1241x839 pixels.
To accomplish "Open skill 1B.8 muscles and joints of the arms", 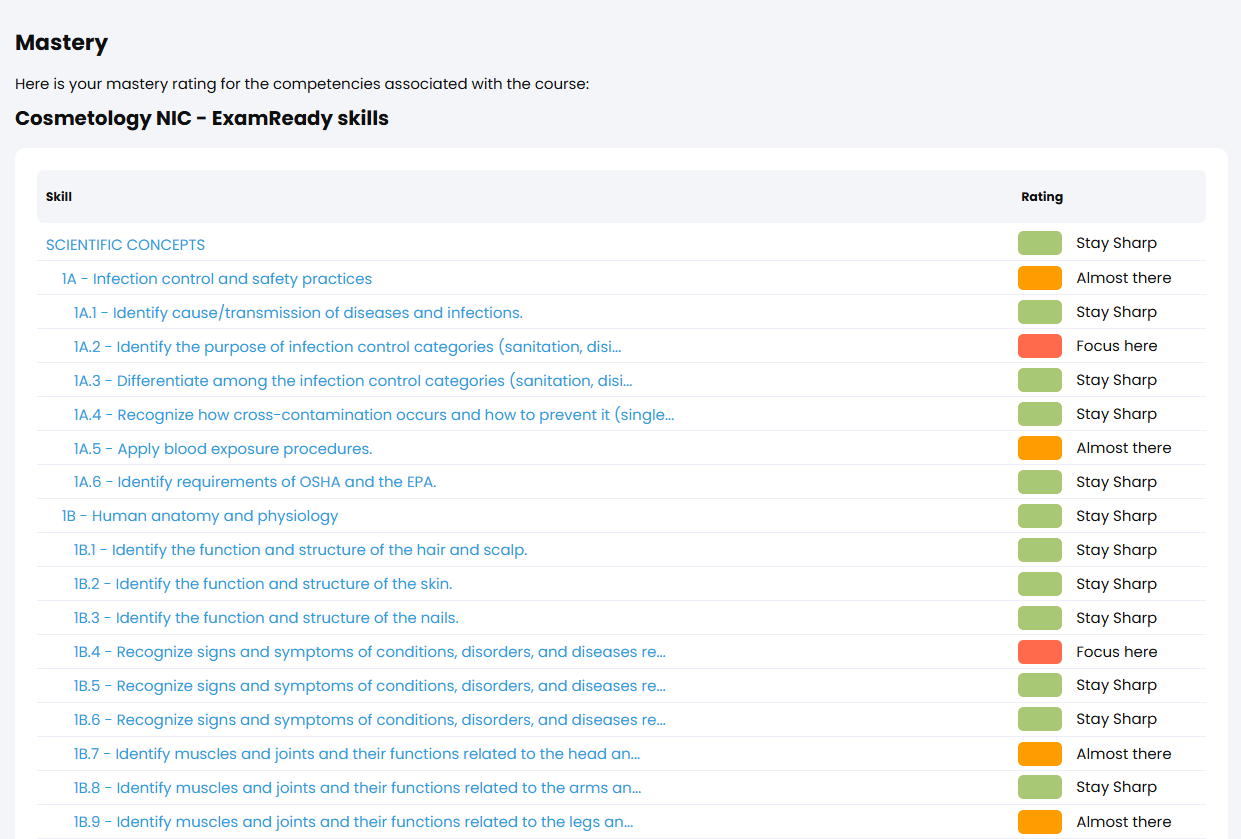I will 357,789.
